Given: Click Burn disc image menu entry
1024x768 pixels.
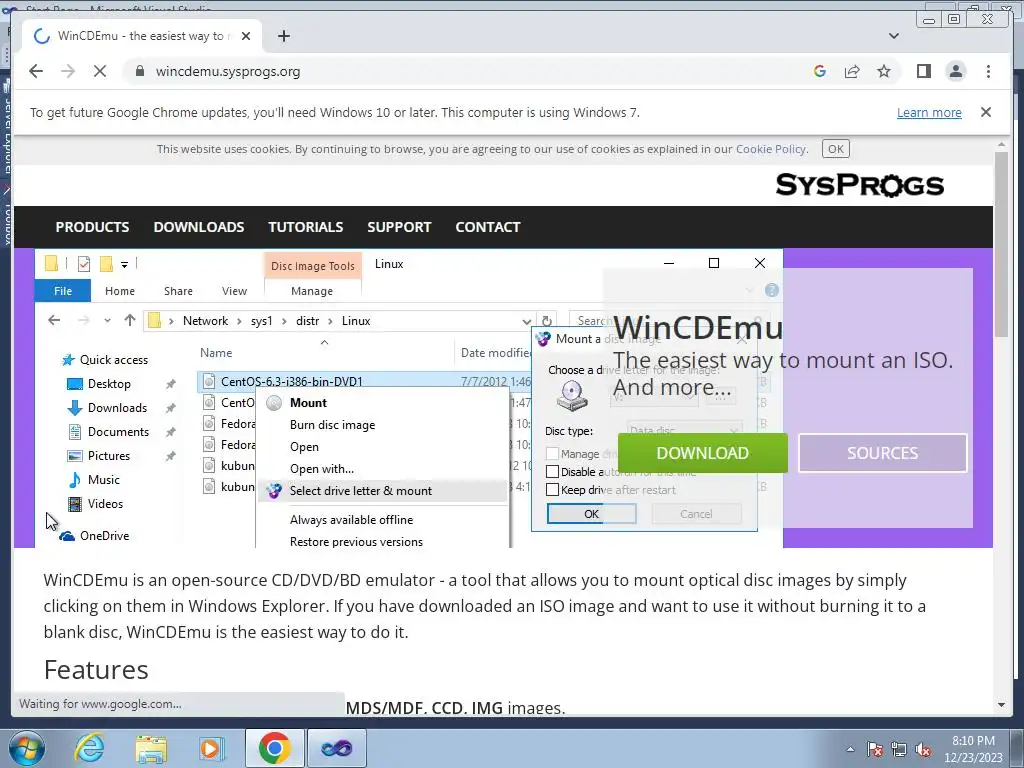Looking at the screenshot, I should tap(332, 424).
